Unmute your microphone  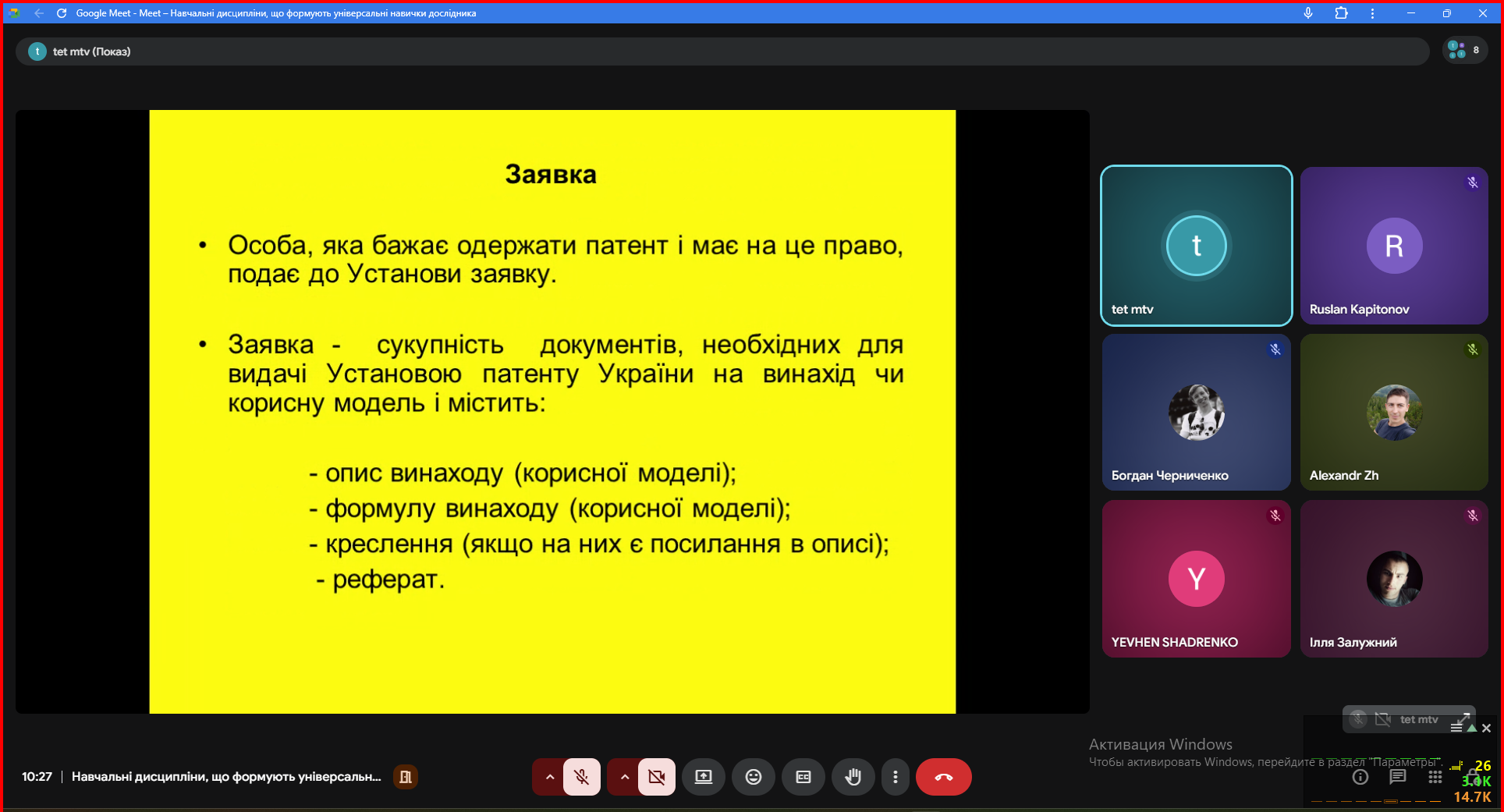[582, 777]
